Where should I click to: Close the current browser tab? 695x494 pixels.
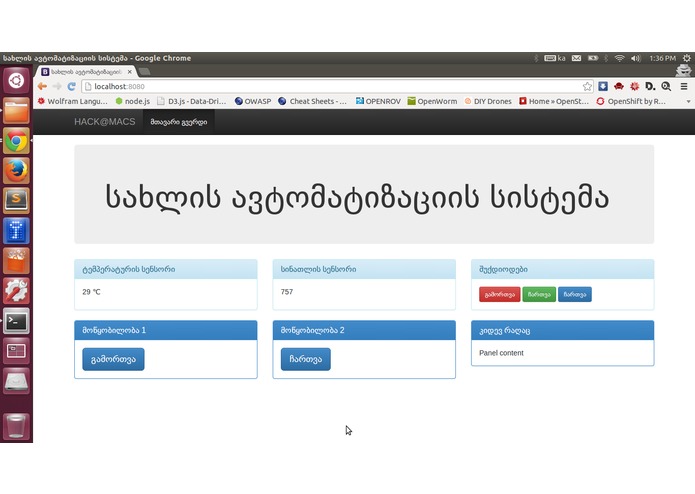129,71
